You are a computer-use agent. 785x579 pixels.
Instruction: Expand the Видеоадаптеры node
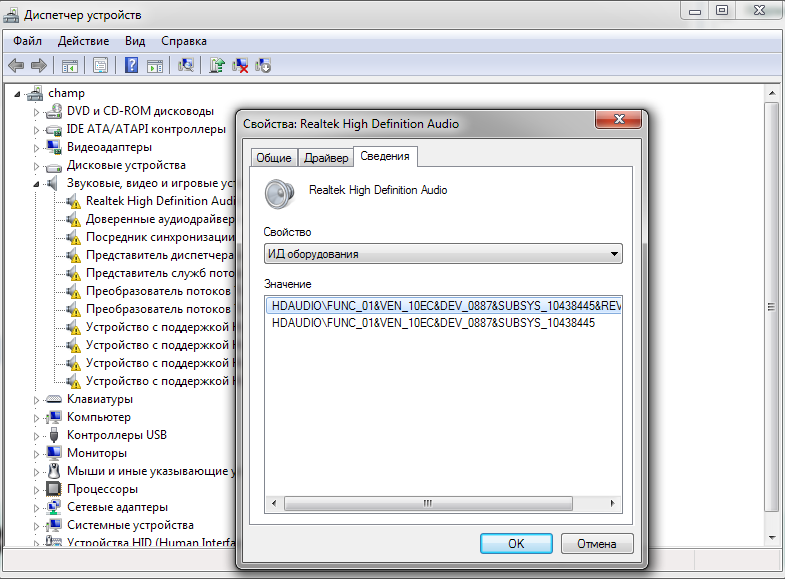tap(36, 148)
